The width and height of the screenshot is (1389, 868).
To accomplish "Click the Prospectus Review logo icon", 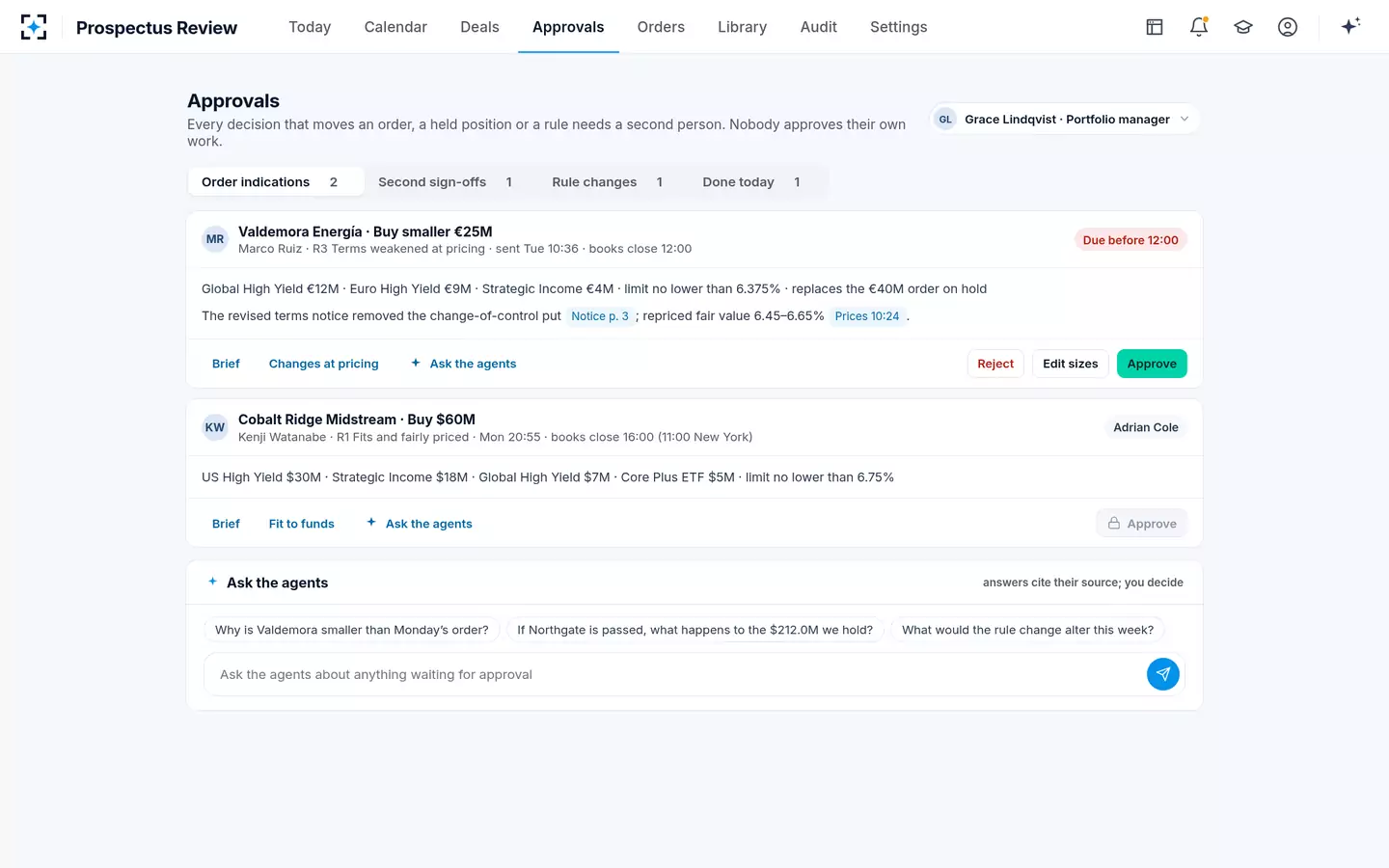I will 34,27.
